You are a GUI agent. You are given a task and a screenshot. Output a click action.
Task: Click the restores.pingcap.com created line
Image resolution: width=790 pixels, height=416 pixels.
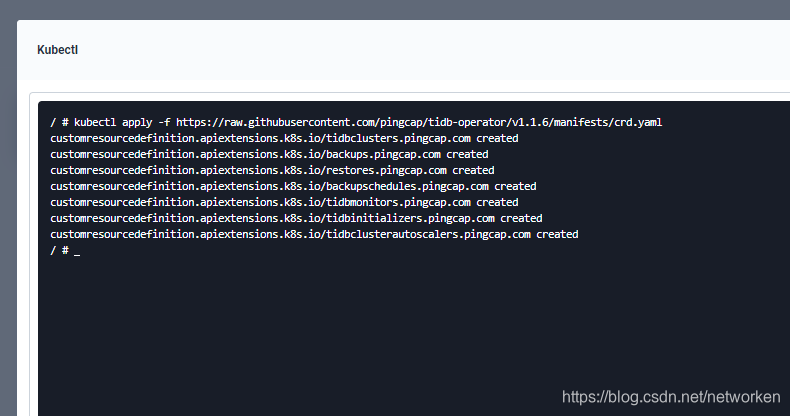[272, 170]
